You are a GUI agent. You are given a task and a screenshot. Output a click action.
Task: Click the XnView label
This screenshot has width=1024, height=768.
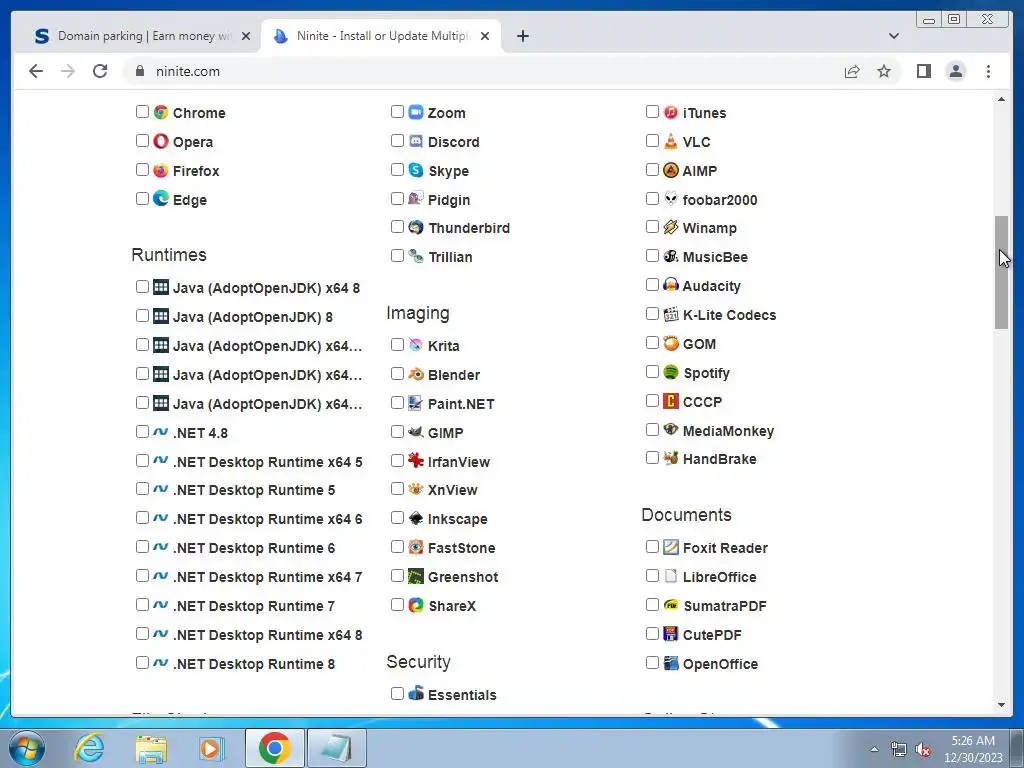pyautogui.click(x=453, y=490)
